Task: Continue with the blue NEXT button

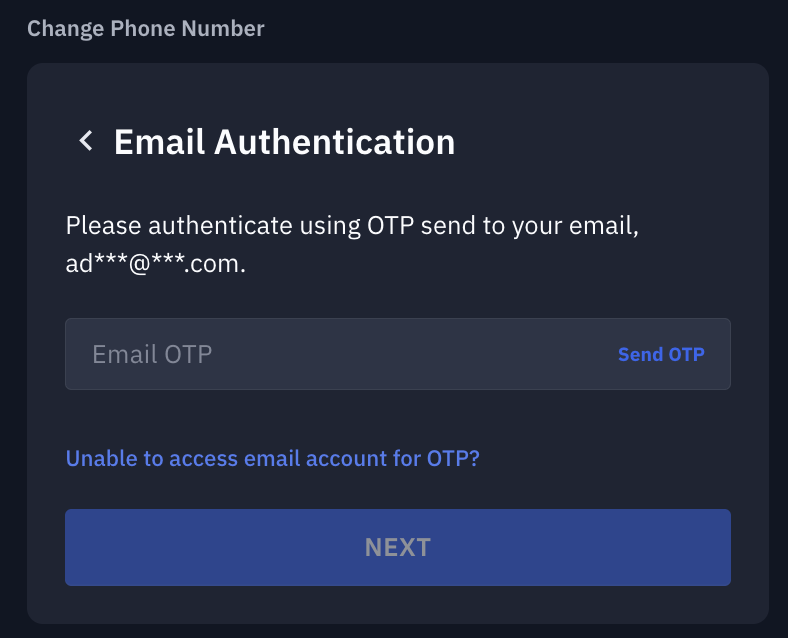Action: coord(397,547)
